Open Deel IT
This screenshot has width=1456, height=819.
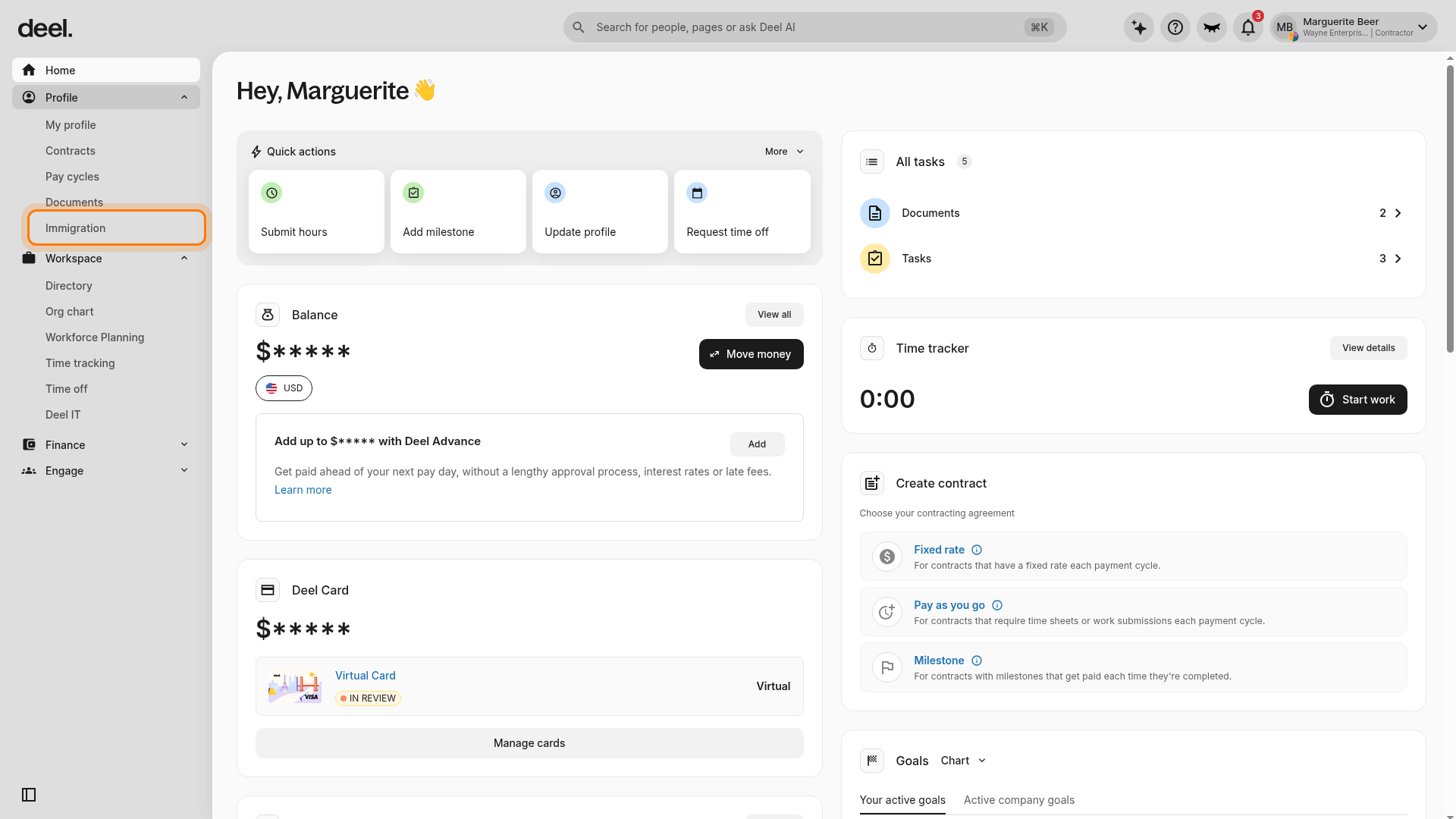[x=63, y=415]
